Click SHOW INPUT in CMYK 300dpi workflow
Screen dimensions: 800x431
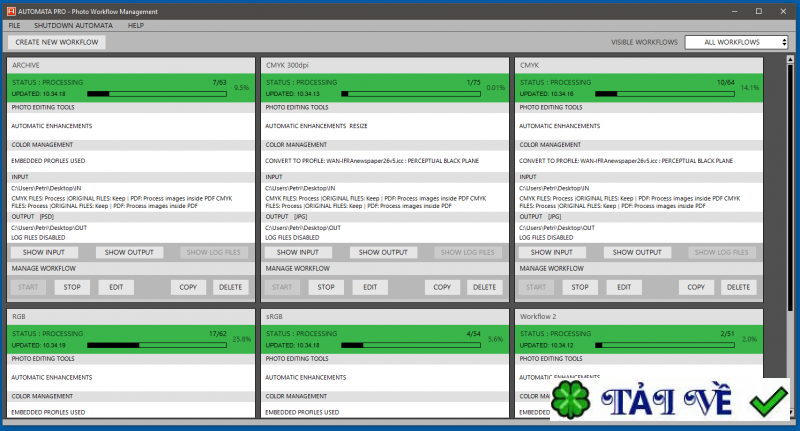(x=298, y=252)
